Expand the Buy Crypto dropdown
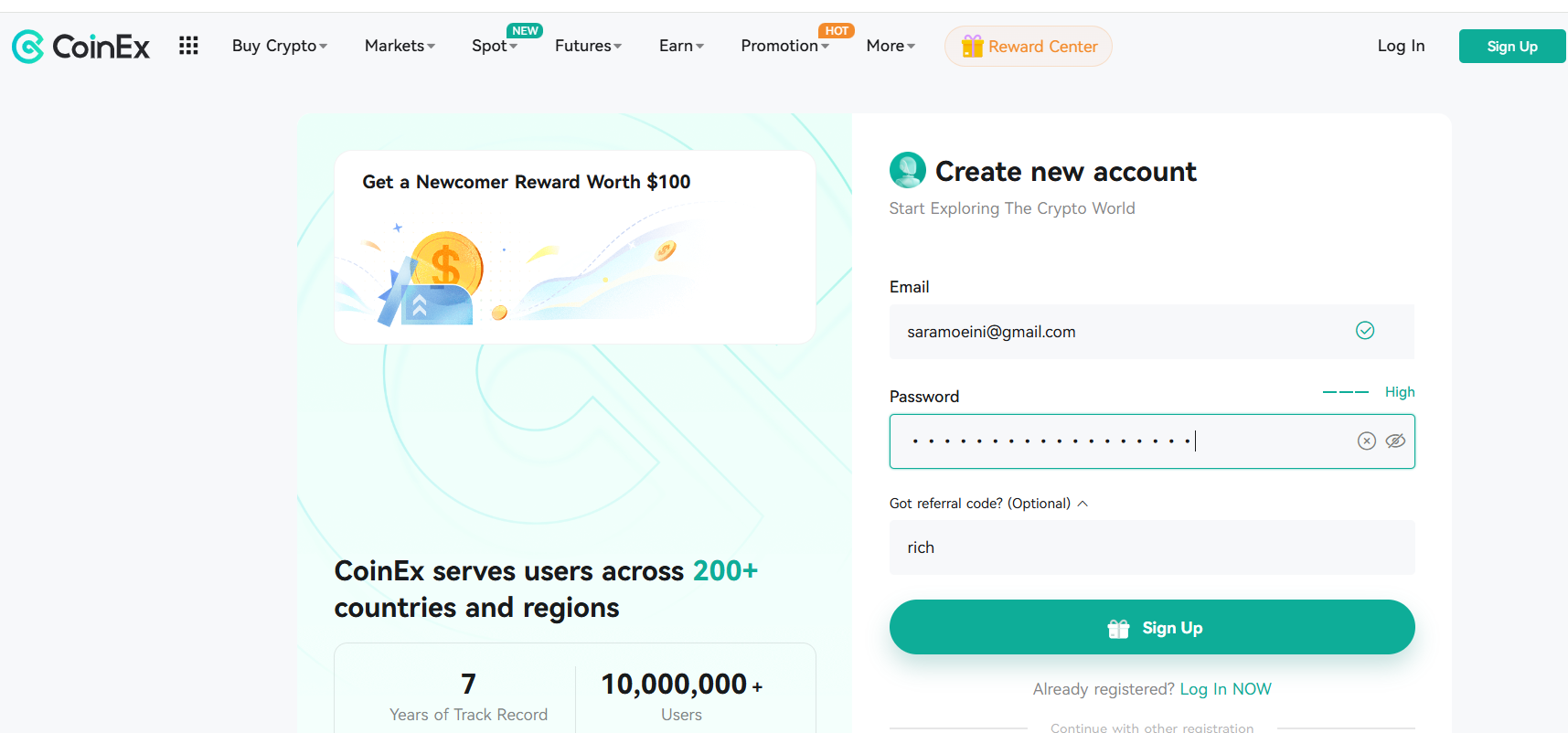This screenshot has width=1568, height=733. 279,46
